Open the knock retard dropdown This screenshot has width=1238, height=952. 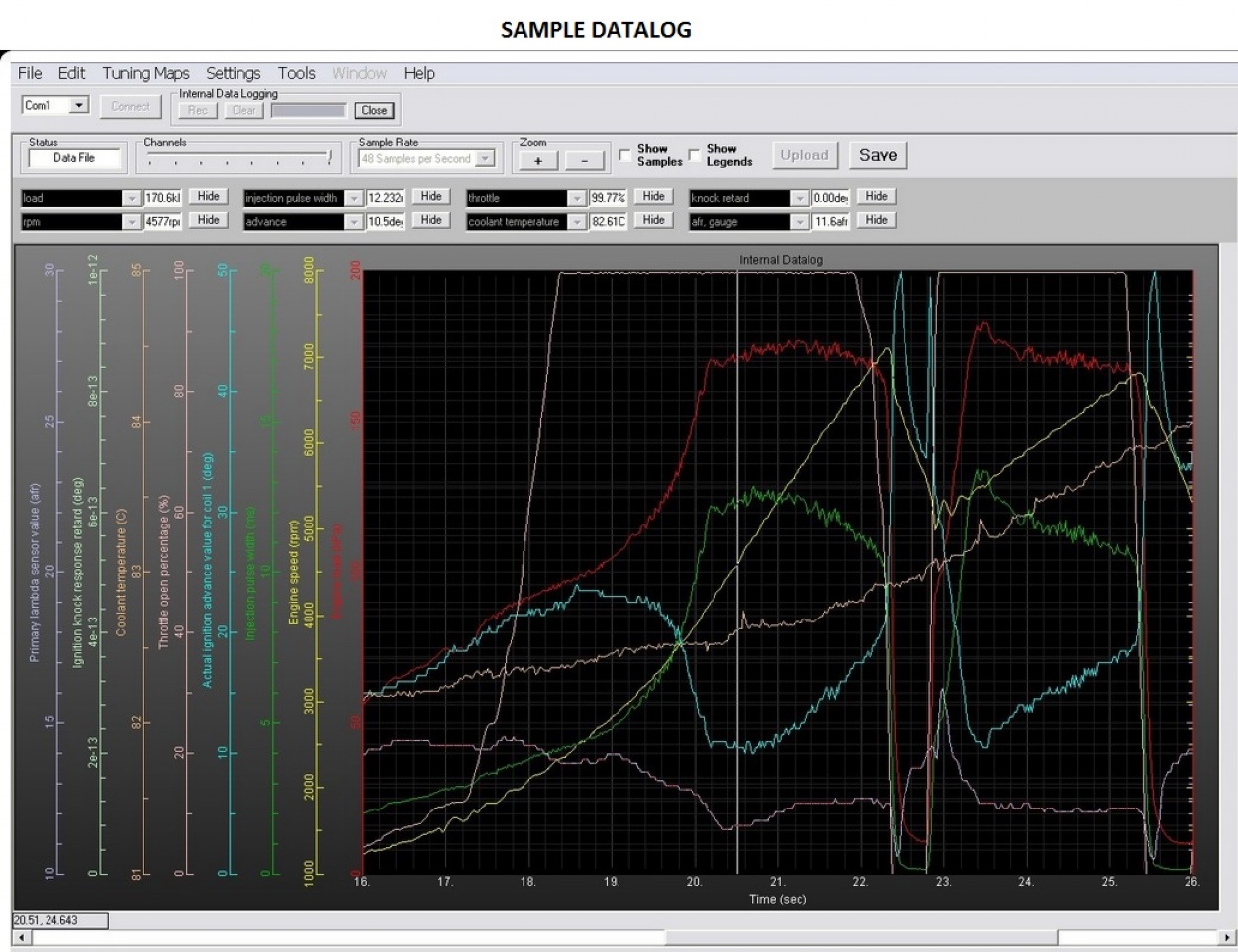click(x=800, y=198)
